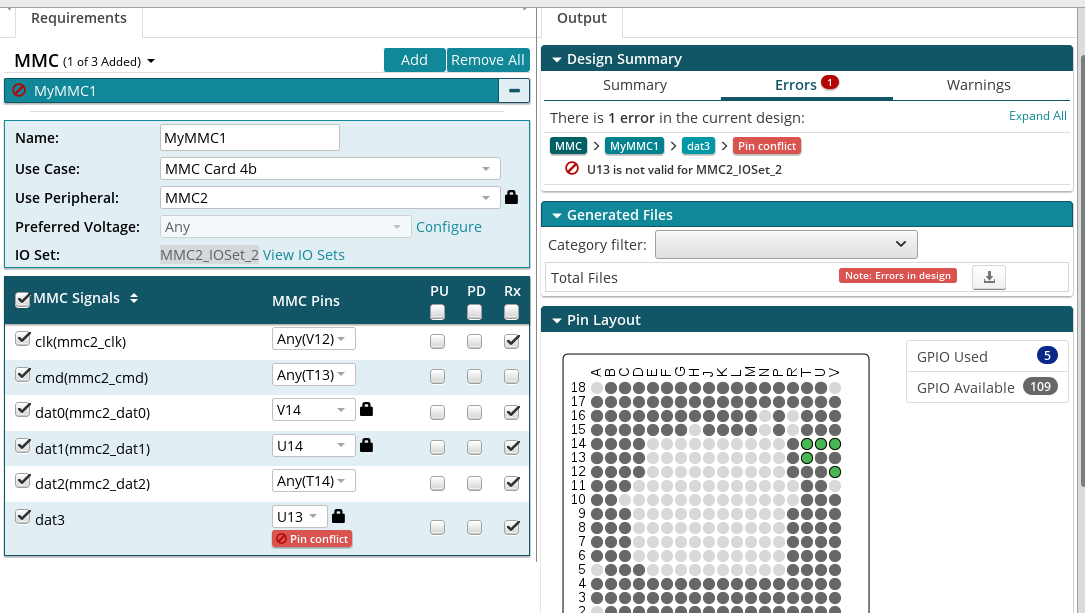
Task: Switch to the Warnings tab
Action: (x=978, y=85)
